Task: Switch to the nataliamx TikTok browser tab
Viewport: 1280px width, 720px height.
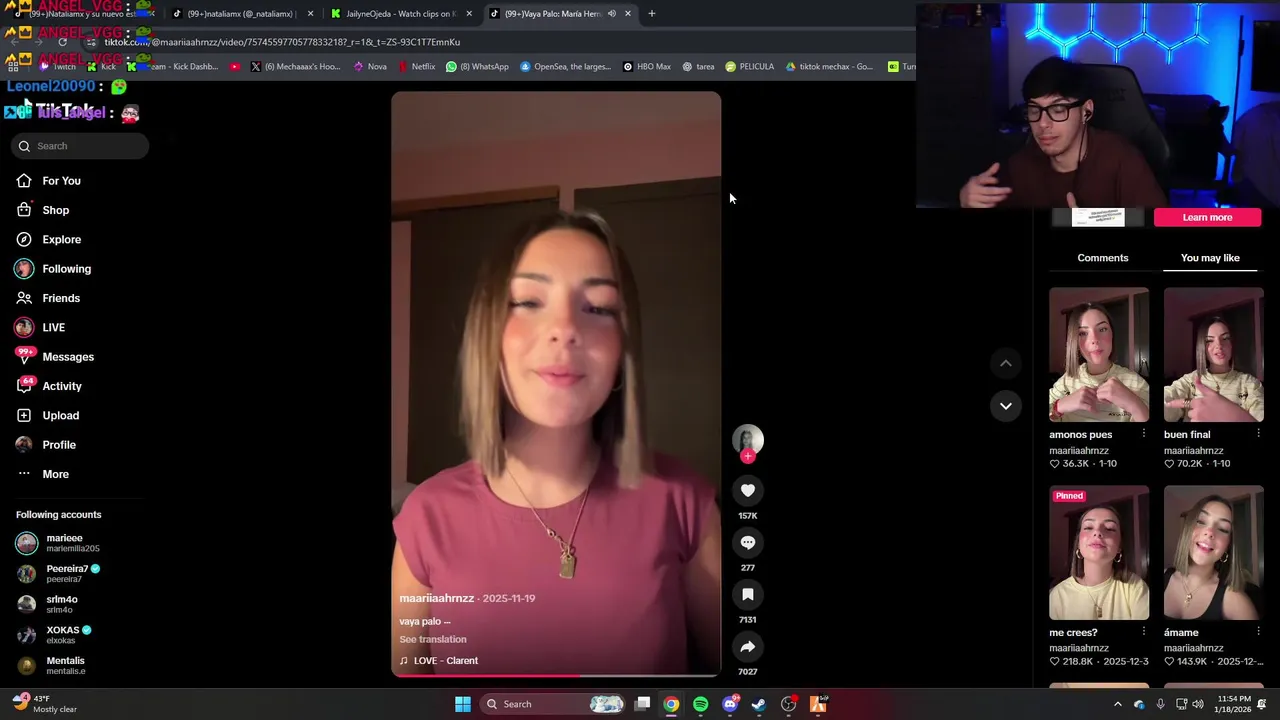Action: pos(240,13)
